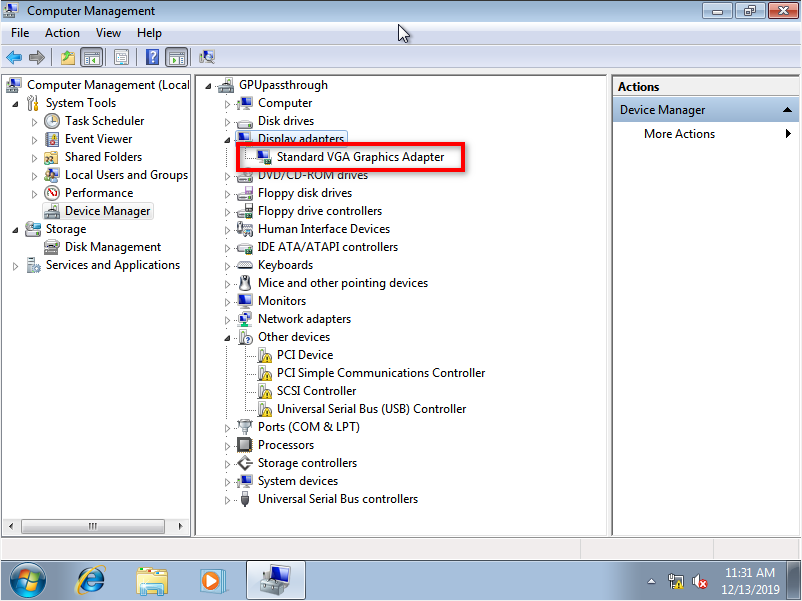Open the View menu
Viewport: 802px width, 601px height.
tap(108, 33)
